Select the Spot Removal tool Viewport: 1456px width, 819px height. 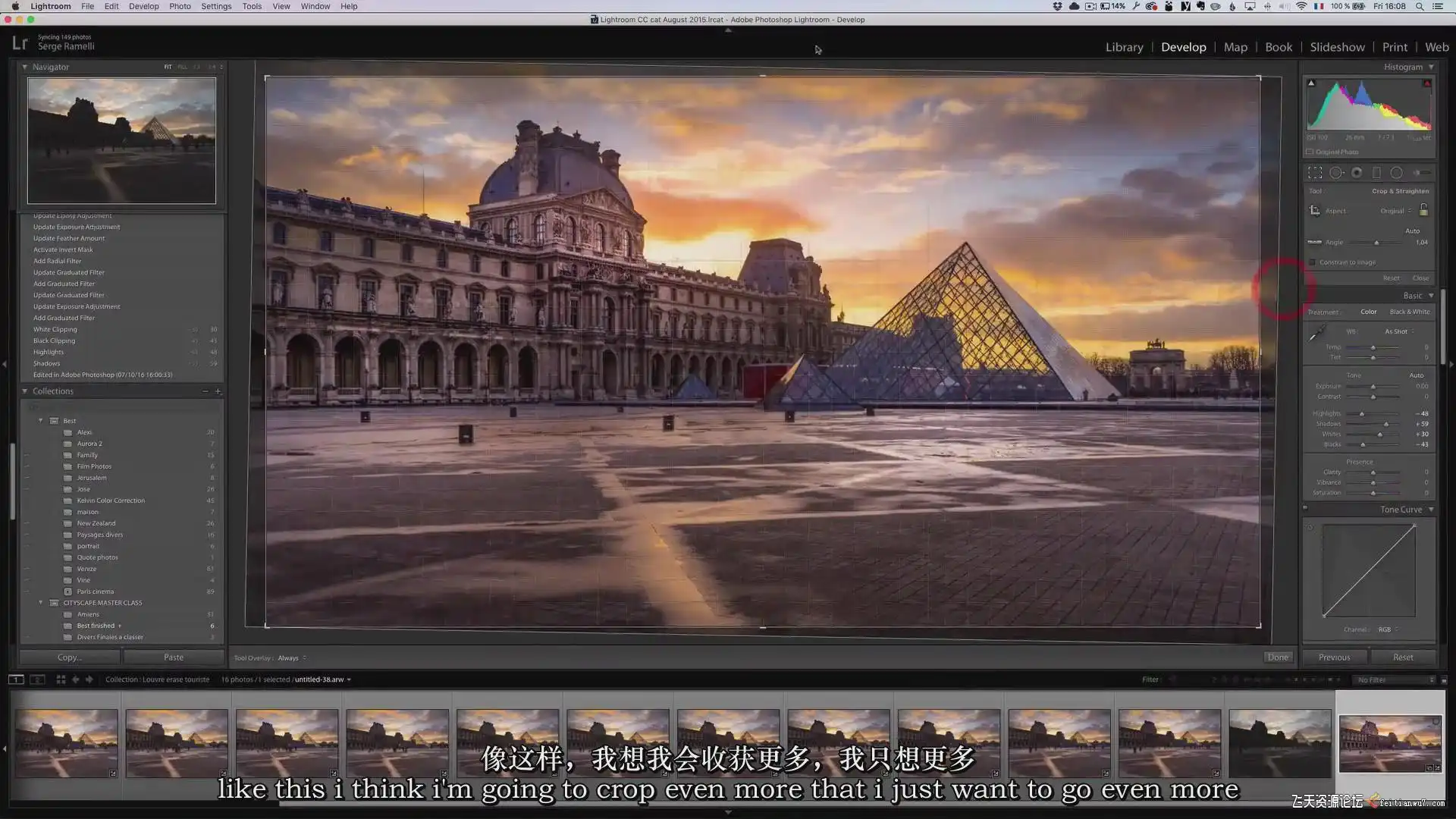(x=1336, y=173)
